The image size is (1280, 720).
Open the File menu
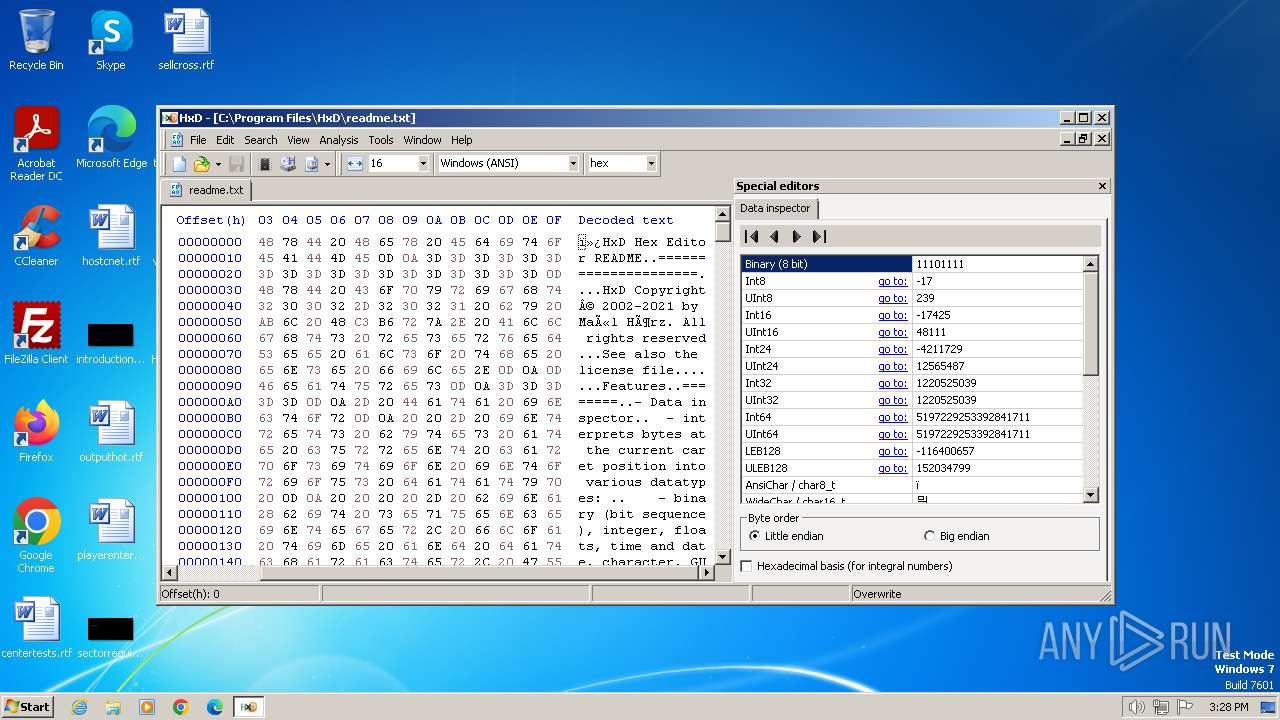click(198, 140)
